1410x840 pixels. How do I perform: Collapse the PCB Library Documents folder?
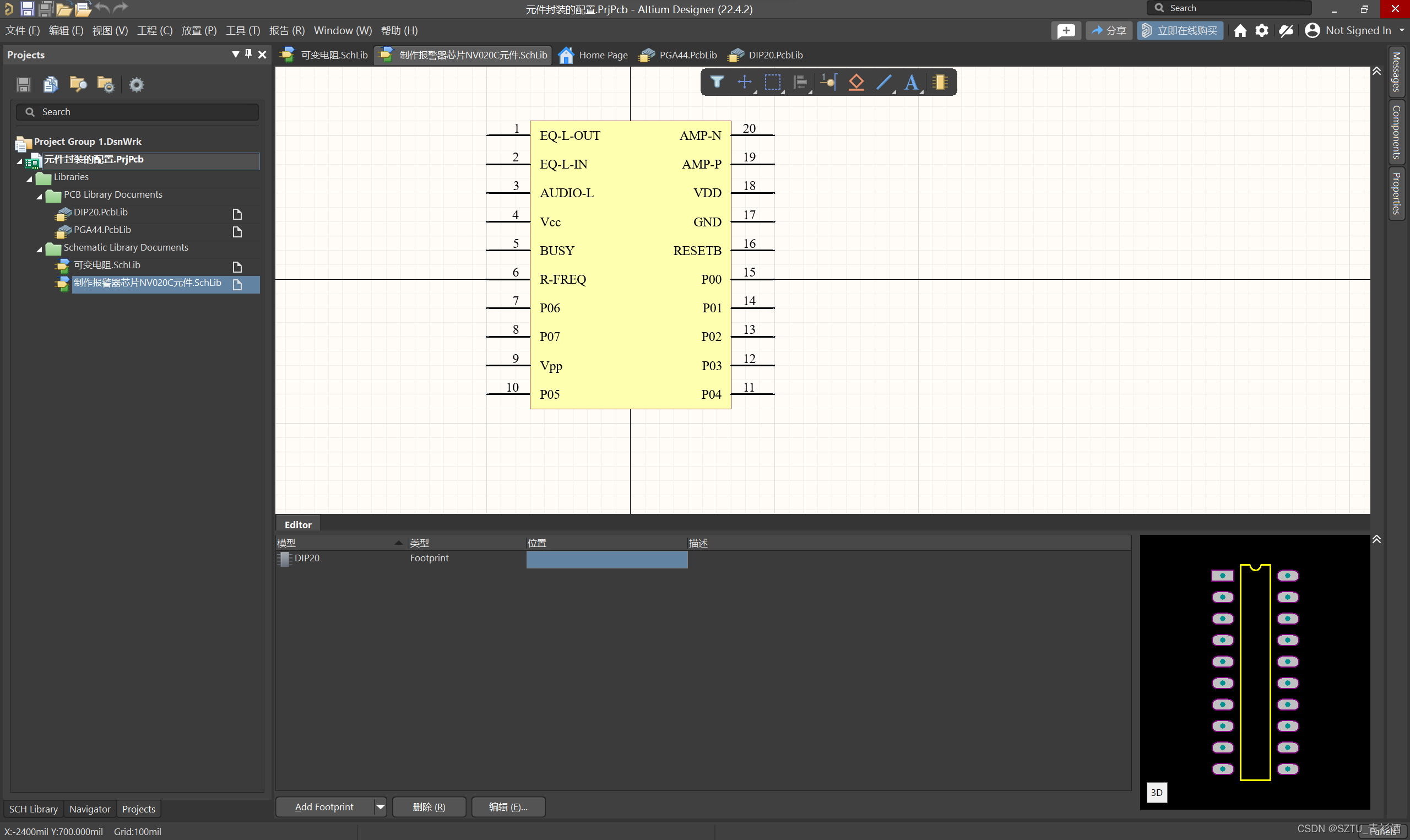pos(40,196)
